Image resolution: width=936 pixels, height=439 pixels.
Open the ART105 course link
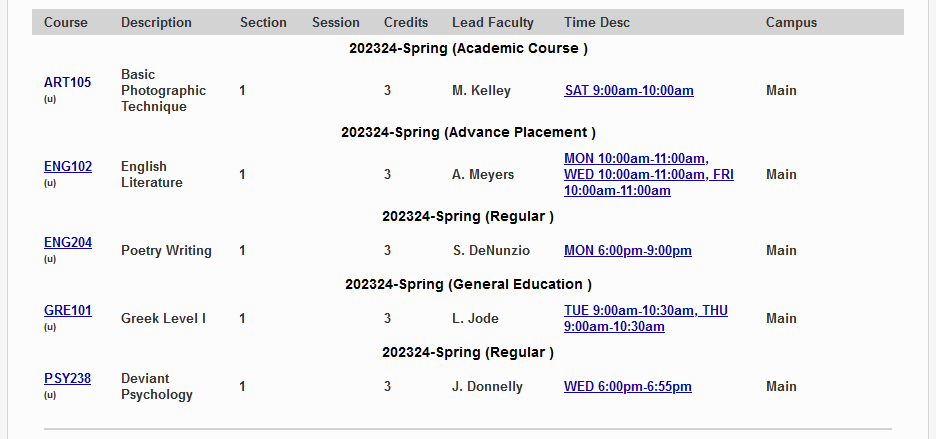point(67,82)
